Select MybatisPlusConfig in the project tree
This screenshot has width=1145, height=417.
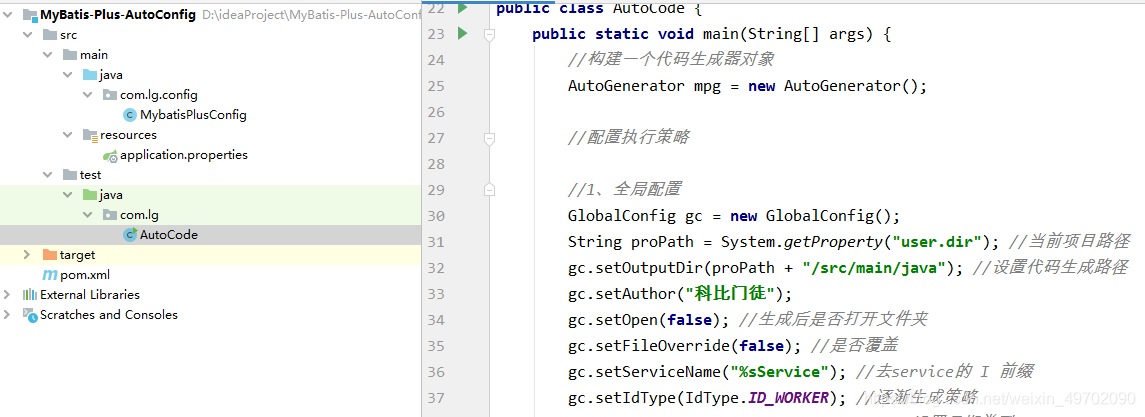tap(194, 115)
